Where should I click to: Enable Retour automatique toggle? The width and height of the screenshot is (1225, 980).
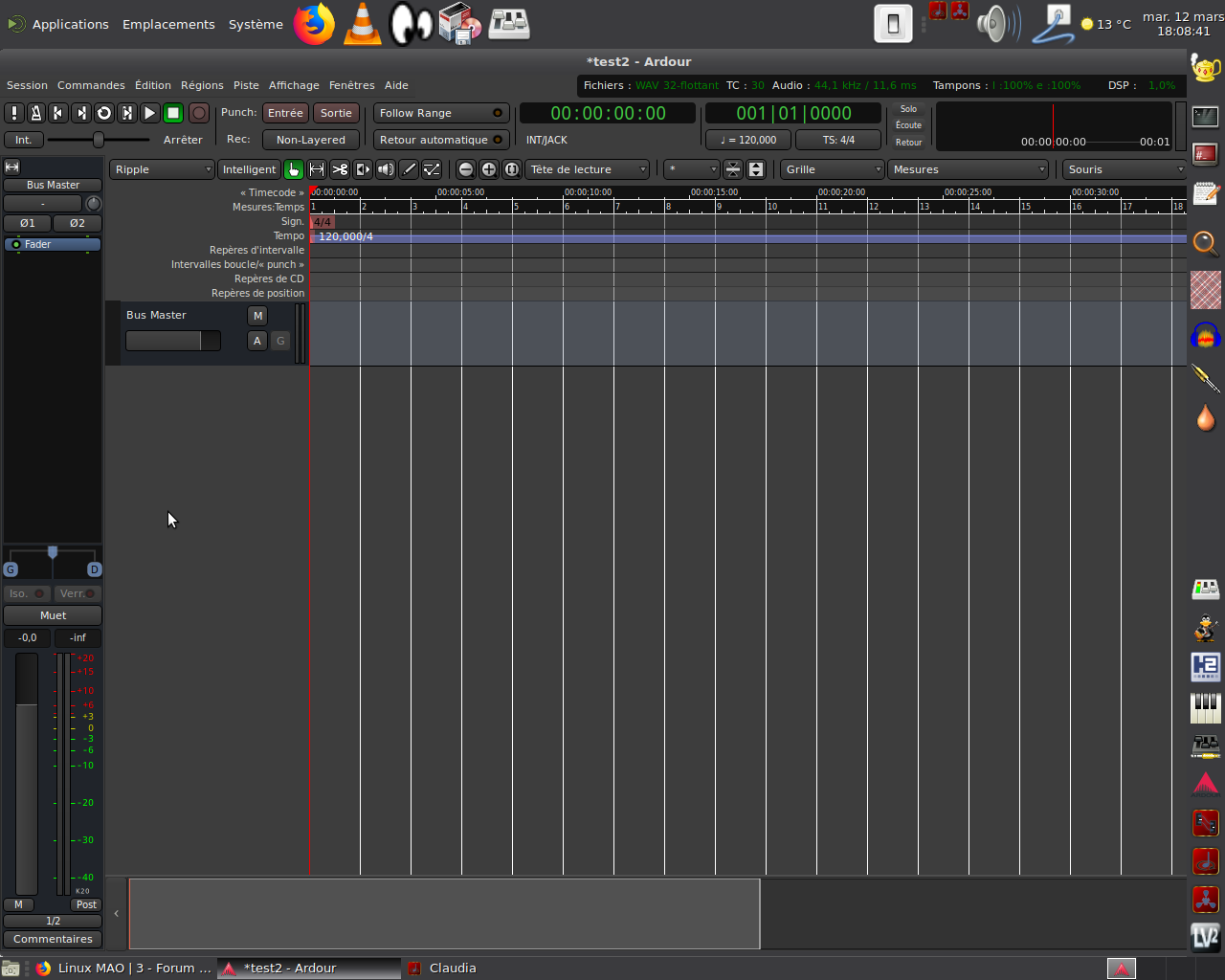440,140
